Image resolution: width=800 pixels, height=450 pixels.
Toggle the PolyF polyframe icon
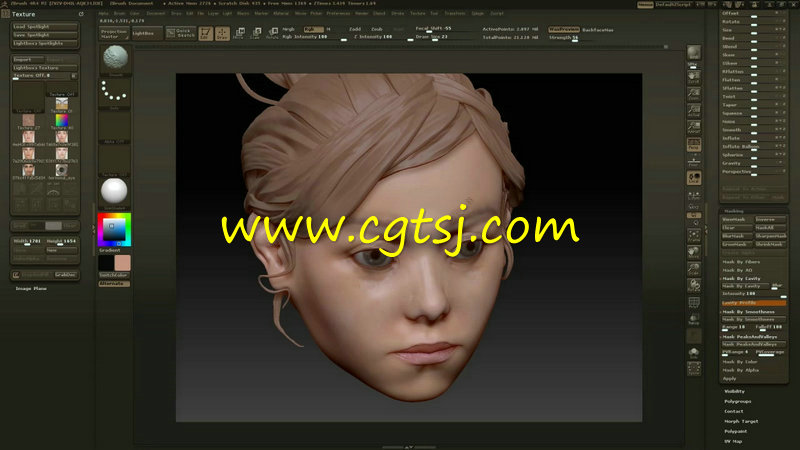[x=693, y=303]
